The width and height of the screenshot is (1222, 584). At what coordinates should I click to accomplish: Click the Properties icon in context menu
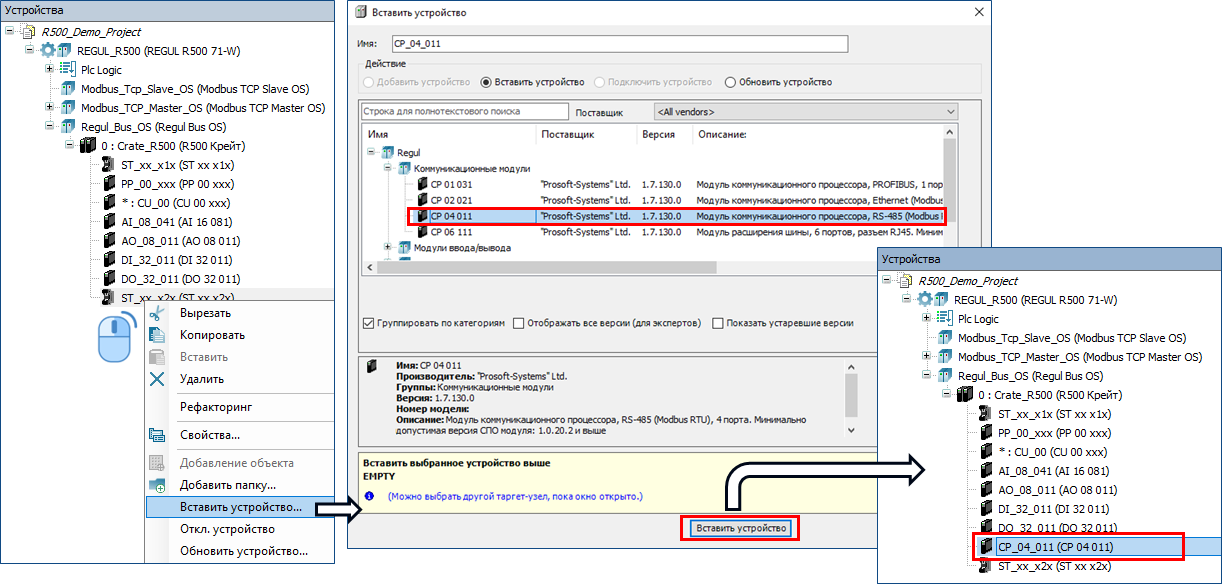(x=157, y=435)
